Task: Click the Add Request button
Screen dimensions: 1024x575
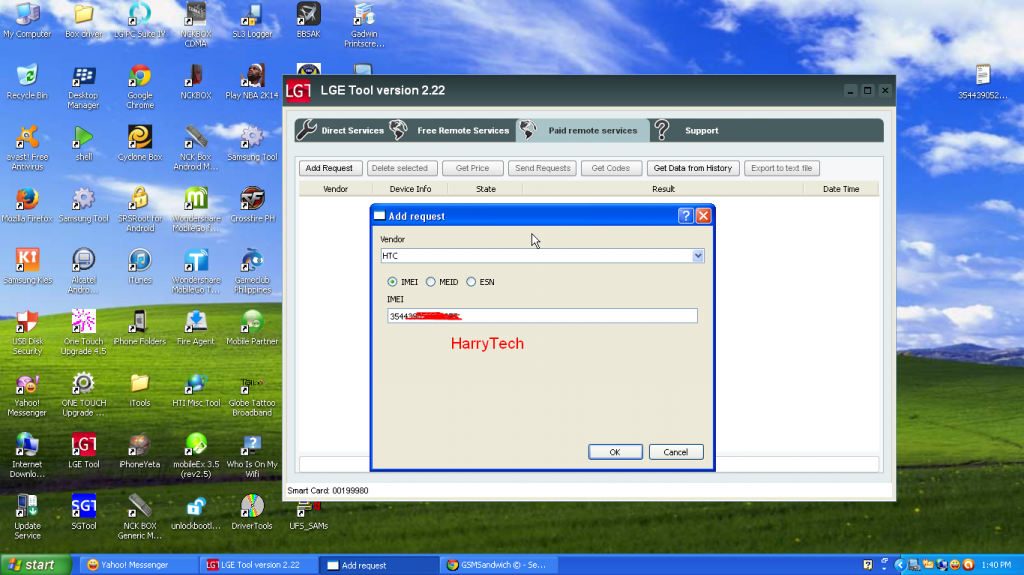Action: point(329,168)
